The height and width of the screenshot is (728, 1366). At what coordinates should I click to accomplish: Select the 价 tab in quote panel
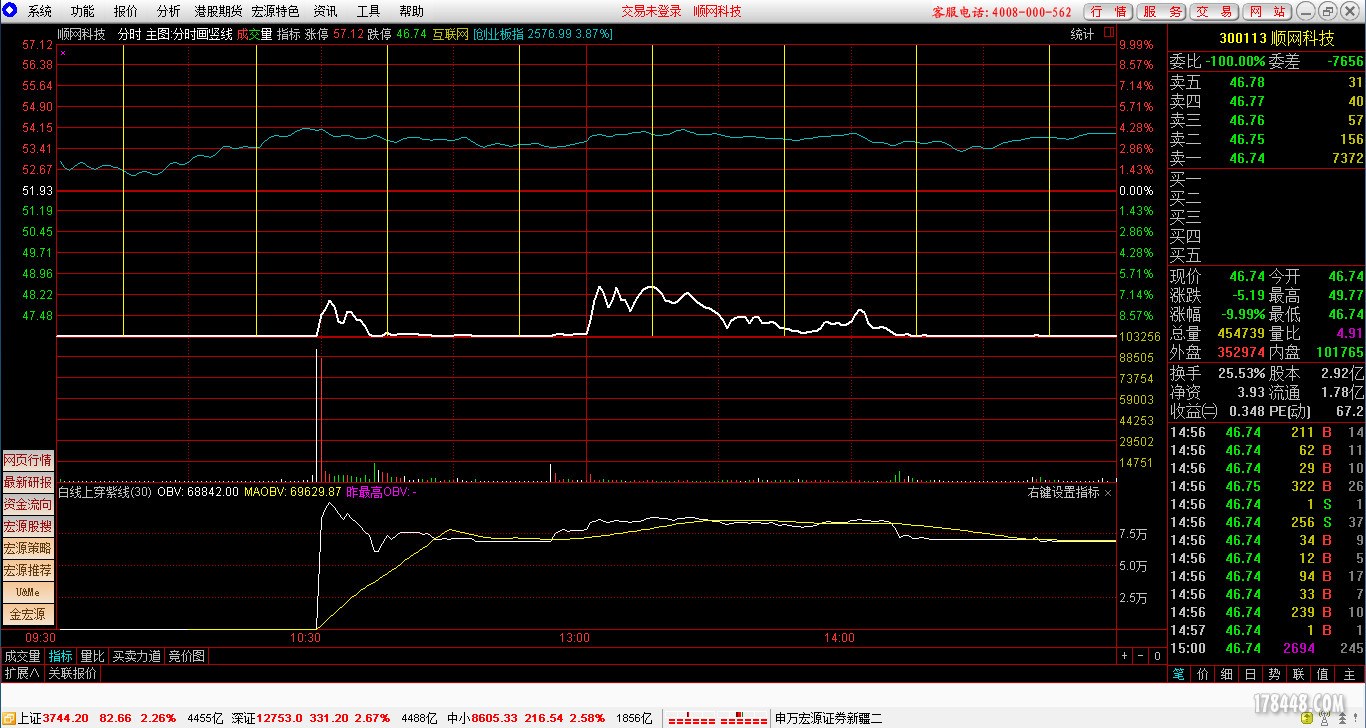click(1203, 675)
